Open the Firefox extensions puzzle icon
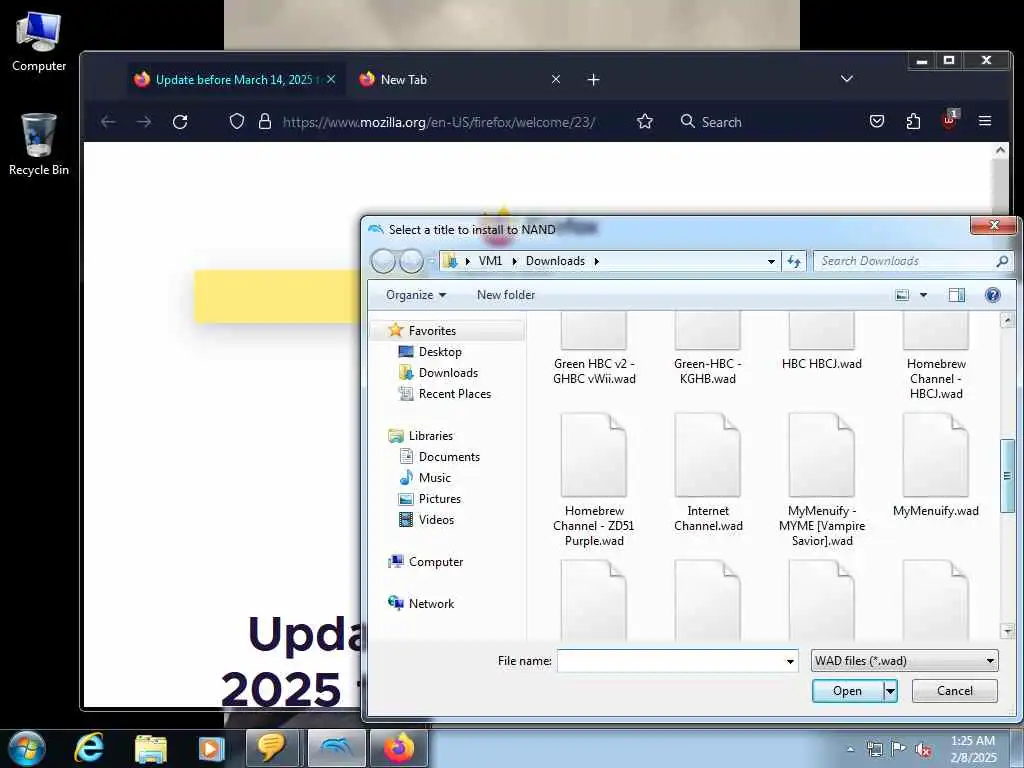Viewport: 1024px width, 768px height. (x=913, y=121)
